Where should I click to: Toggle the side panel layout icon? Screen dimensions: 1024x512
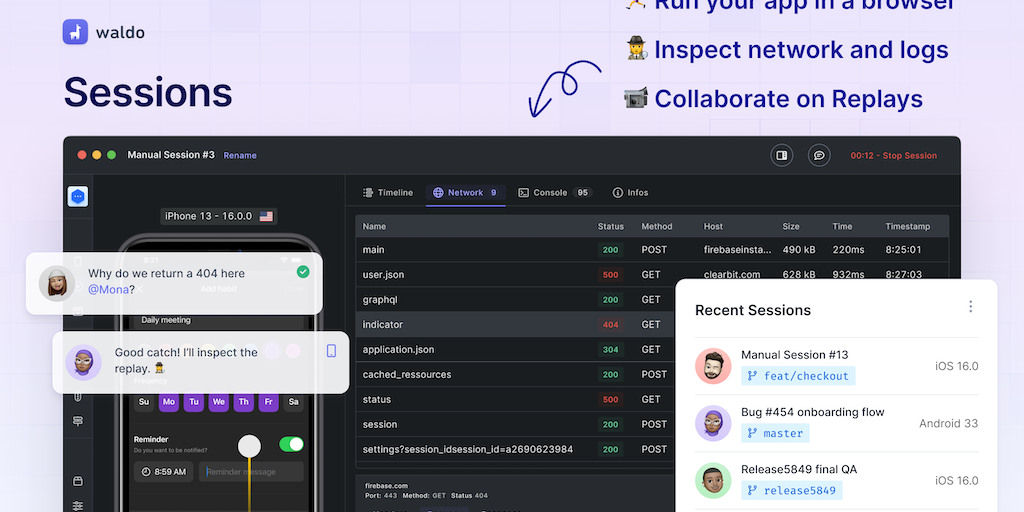coord(782,155)
